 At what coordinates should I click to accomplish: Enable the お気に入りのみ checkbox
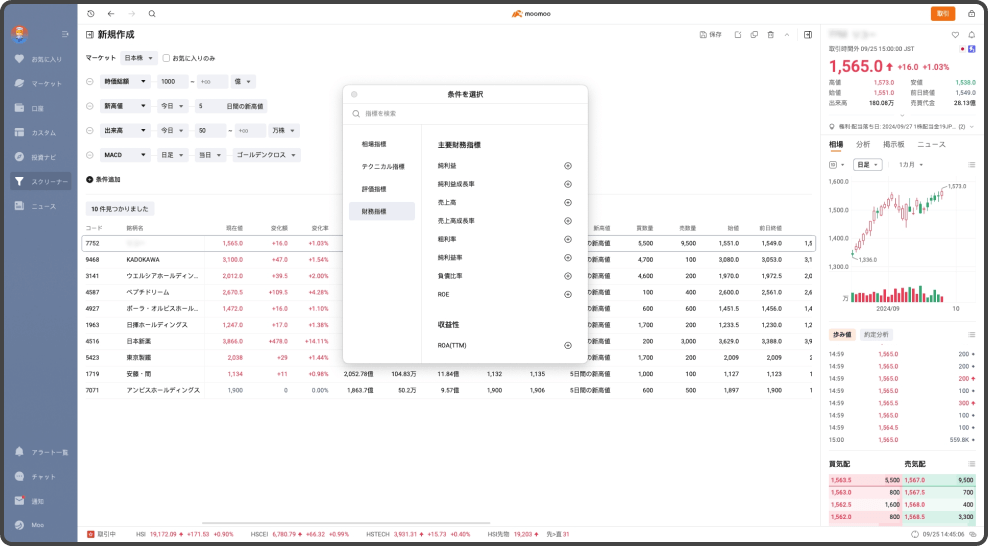[x=166, y=58]
